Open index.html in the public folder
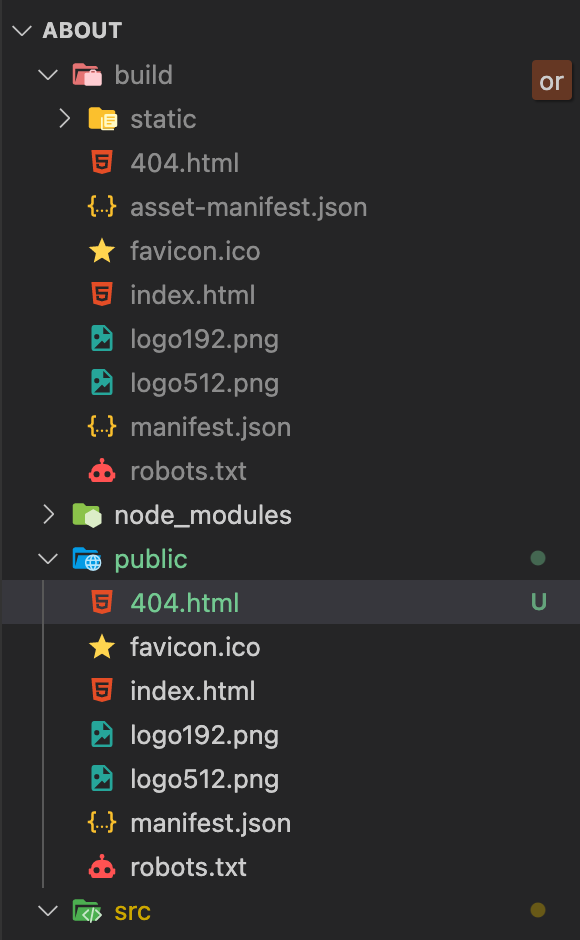The image size is (580, 940). point(193,691)
